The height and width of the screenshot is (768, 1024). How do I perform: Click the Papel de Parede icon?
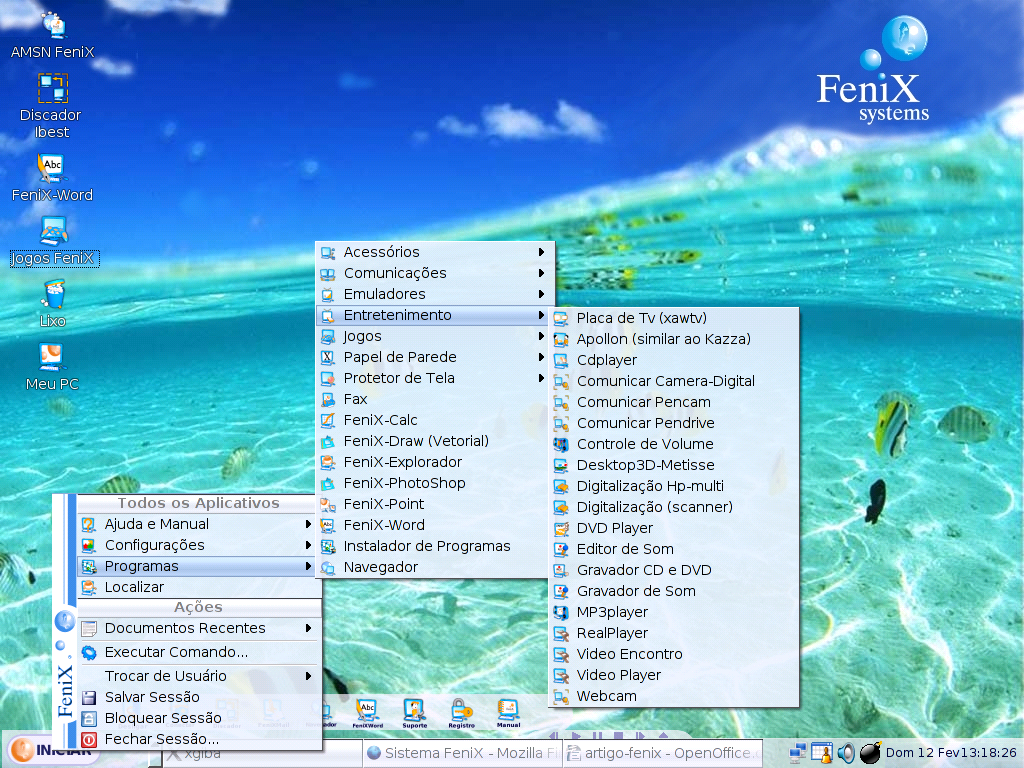point(328,358)
